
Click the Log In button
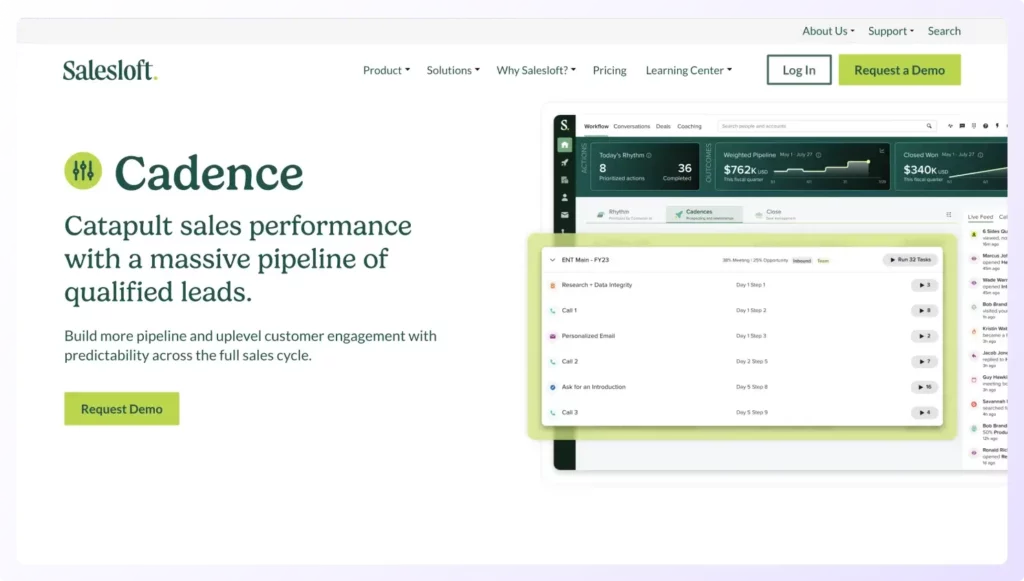[799, 70]
